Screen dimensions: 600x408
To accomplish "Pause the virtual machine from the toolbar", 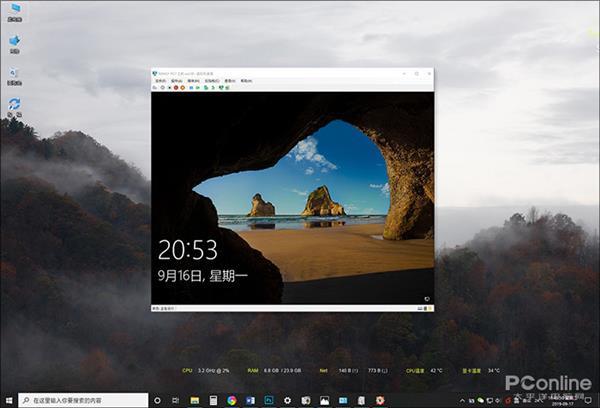I will [x=191, y=88].
